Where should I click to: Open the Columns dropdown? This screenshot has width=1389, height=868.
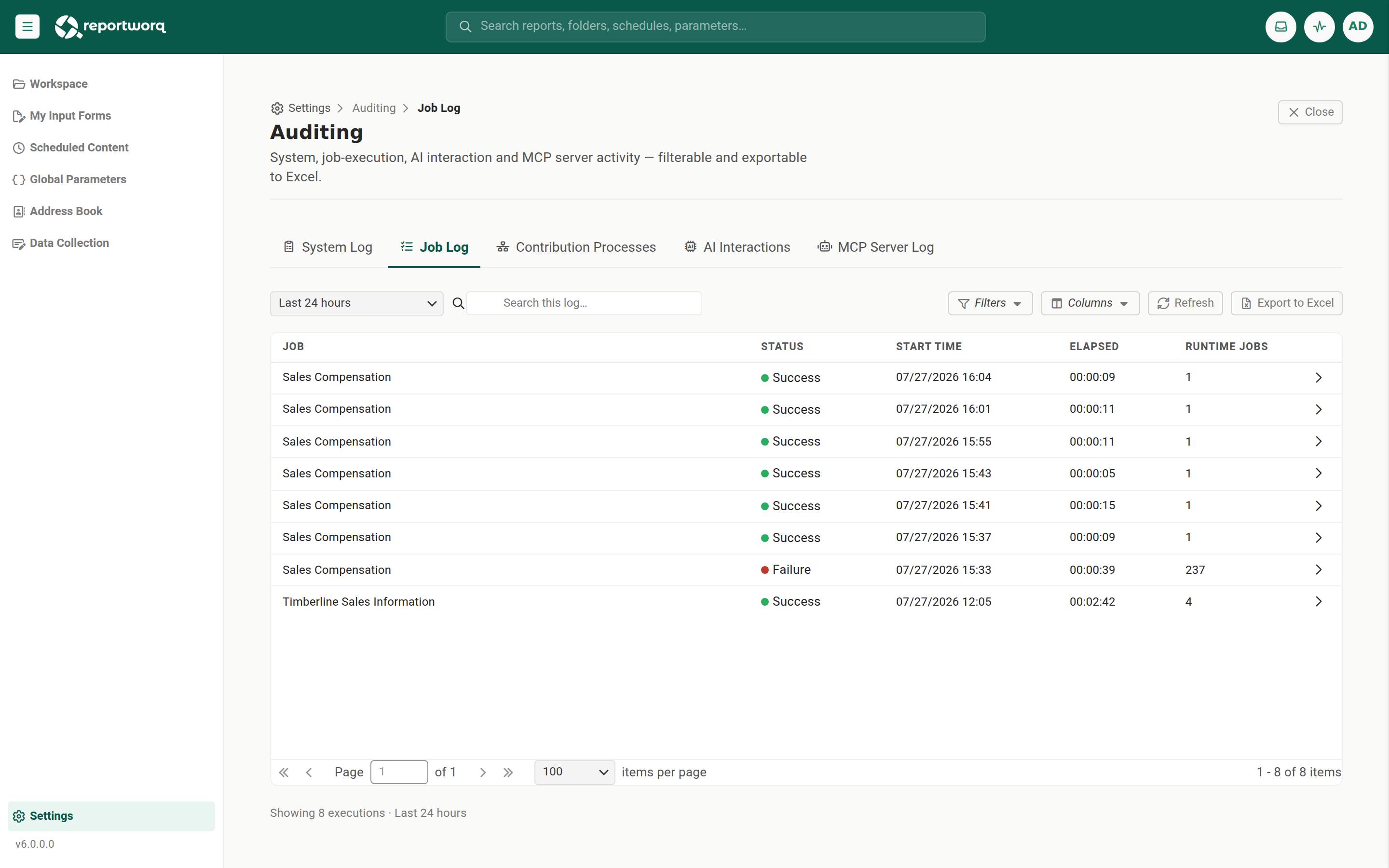(x=1090, y=303)
